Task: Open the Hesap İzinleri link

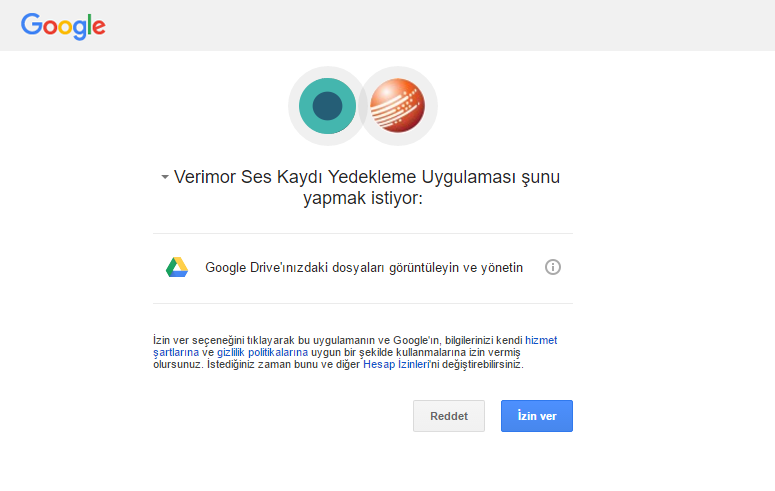Action: (x=396, y=364)
